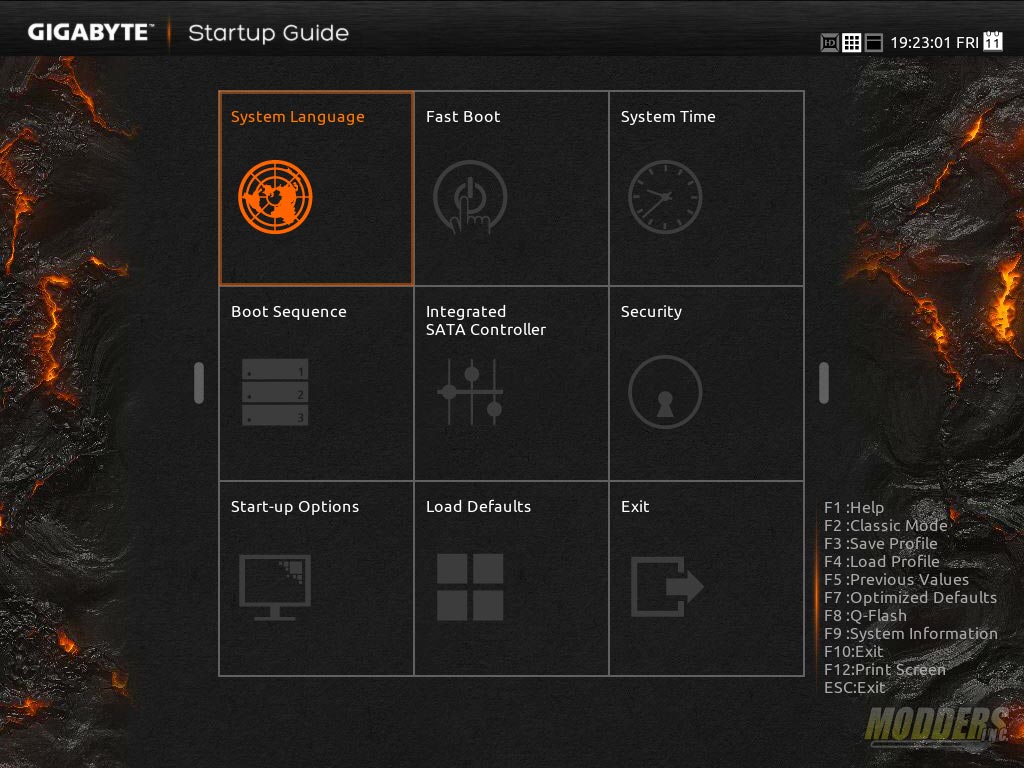The height and width of the screenshot is (768, 1024).
Task: Click F7 Optimized Defaults shortcut text
Action: click(x=910, y=598)
